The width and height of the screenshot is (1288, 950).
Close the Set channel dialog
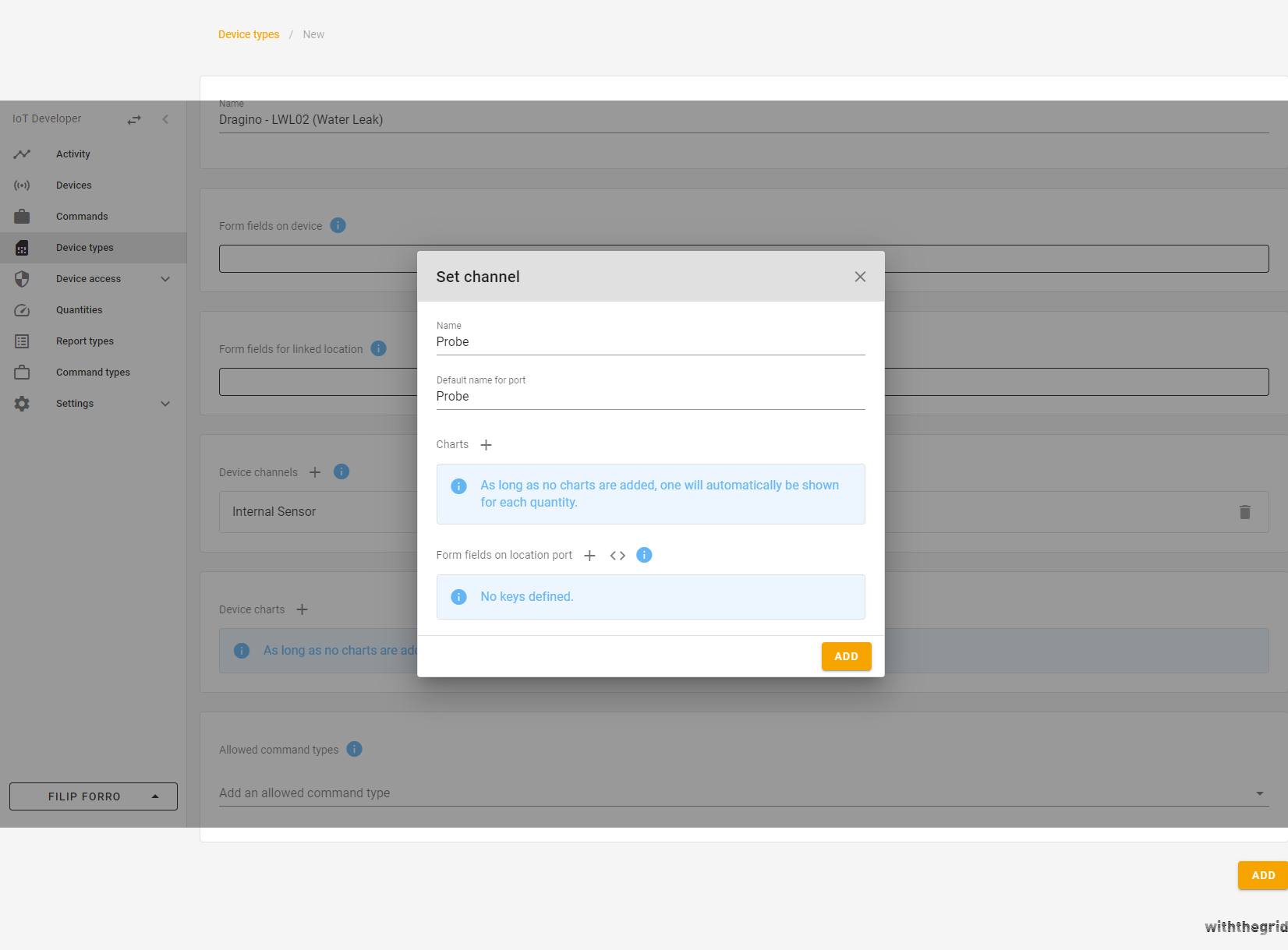coord(860,277)
